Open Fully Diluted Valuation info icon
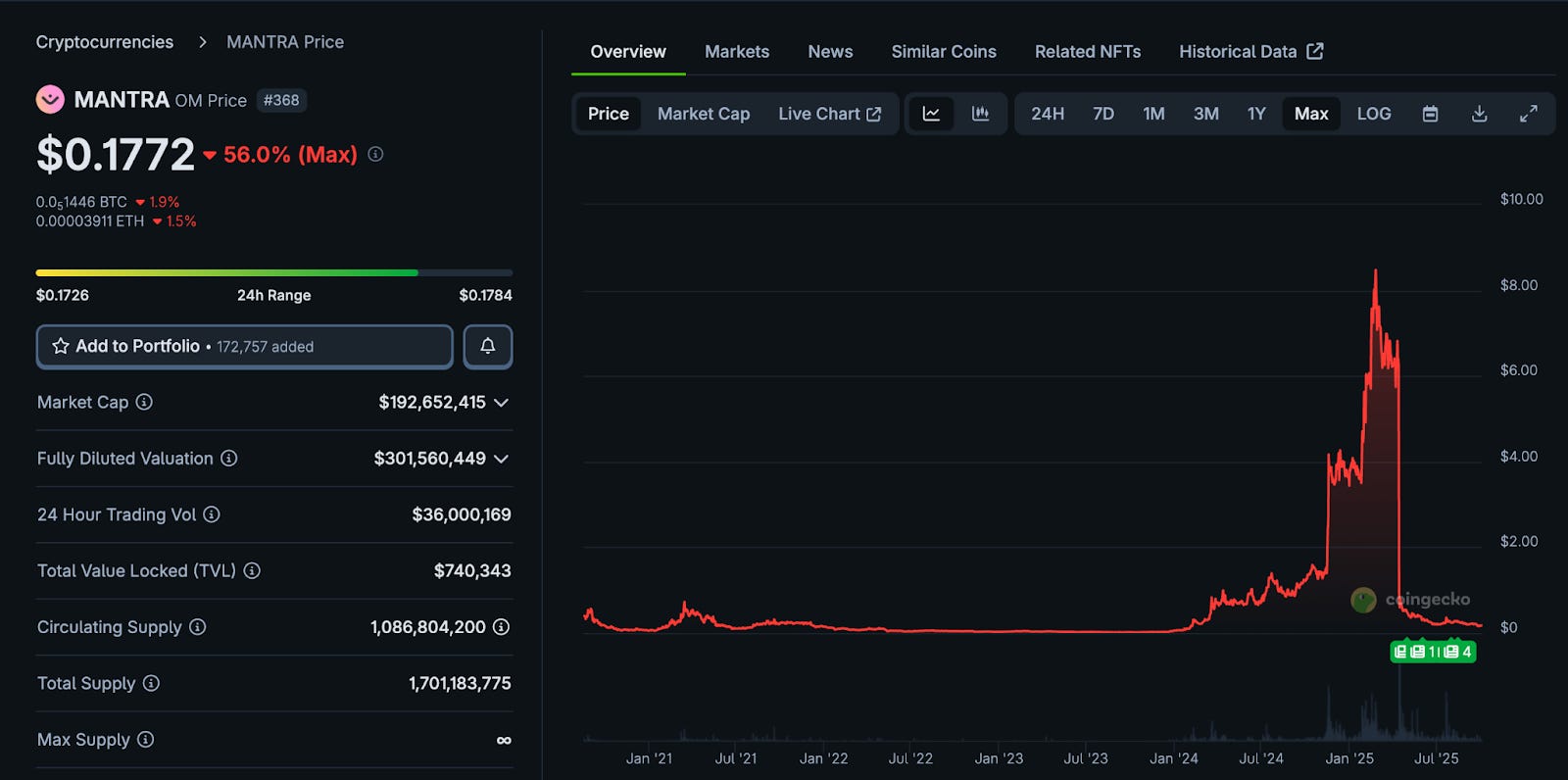 [228, 458]
